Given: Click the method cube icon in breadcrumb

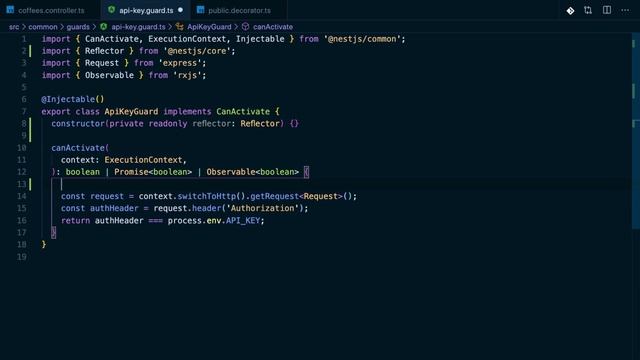Looking at the screenshot, I should pos(245,27).
